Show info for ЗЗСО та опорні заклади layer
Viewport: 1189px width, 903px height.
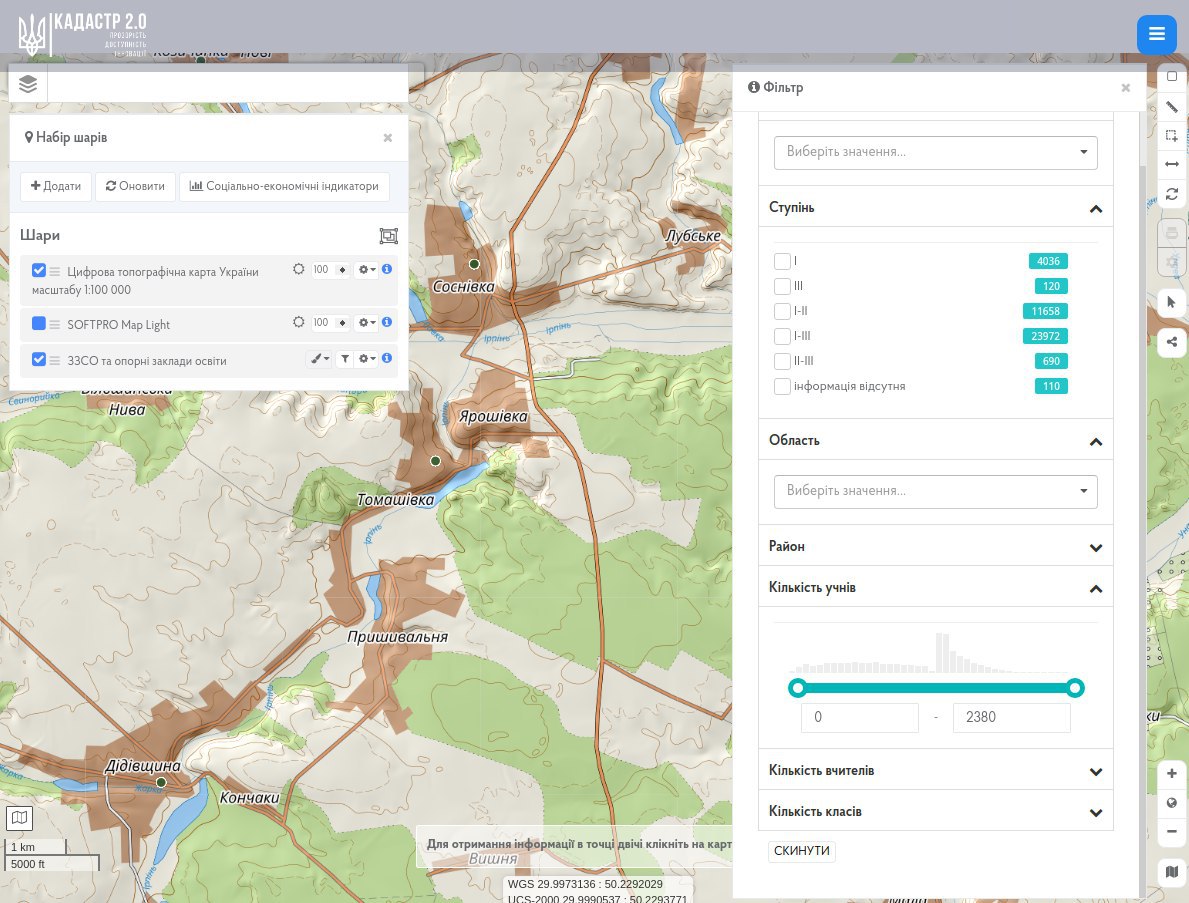point(387,358)
